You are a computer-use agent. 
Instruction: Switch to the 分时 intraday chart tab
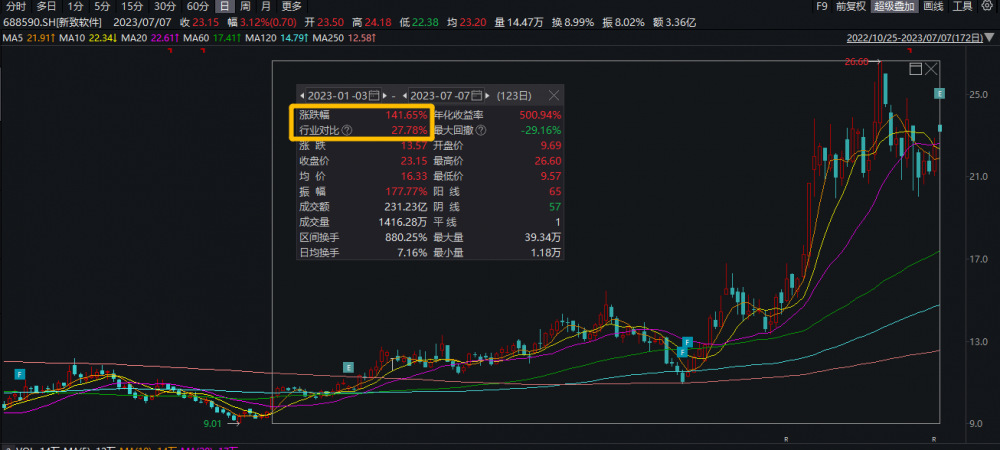16,6
